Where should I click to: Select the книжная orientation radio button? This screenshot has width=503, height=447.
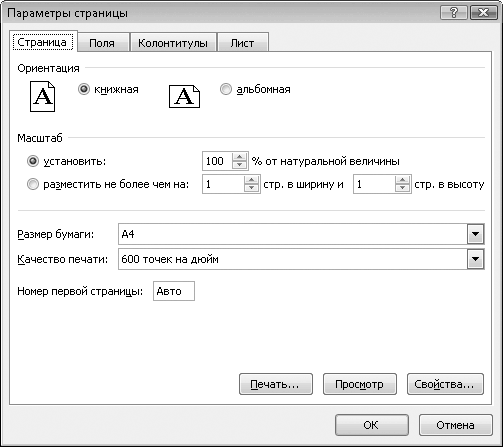point(84,89)
